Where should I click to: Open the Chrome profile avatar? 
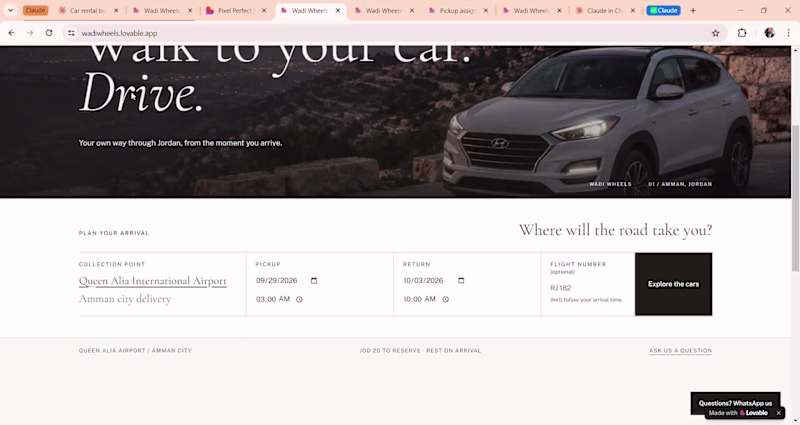click(x=769, y=33)
